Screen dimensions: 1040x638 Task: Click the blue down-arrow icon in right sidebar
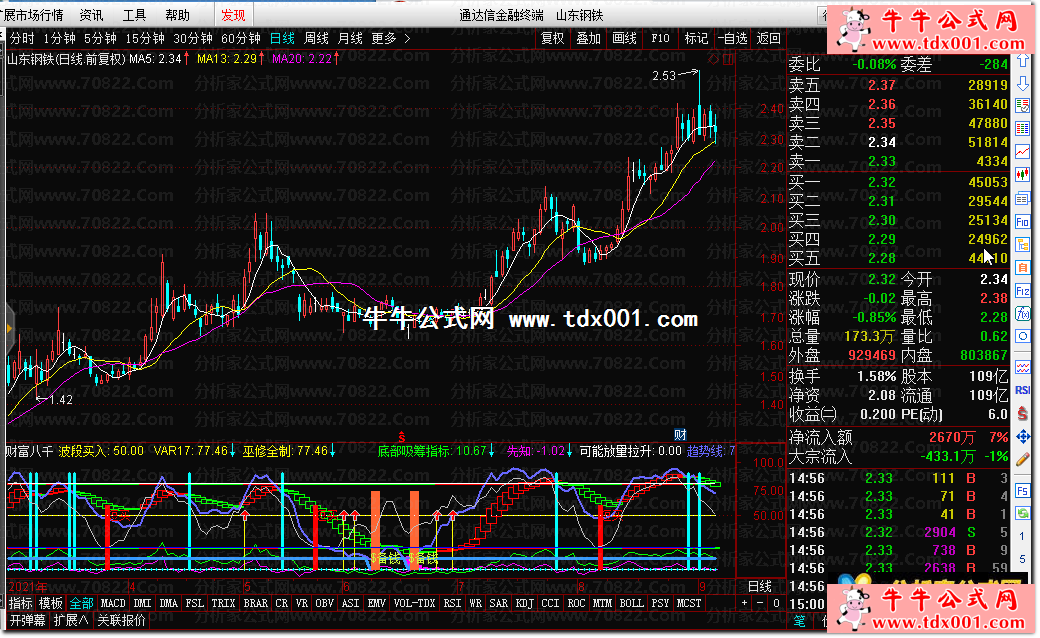[1022, 84]
